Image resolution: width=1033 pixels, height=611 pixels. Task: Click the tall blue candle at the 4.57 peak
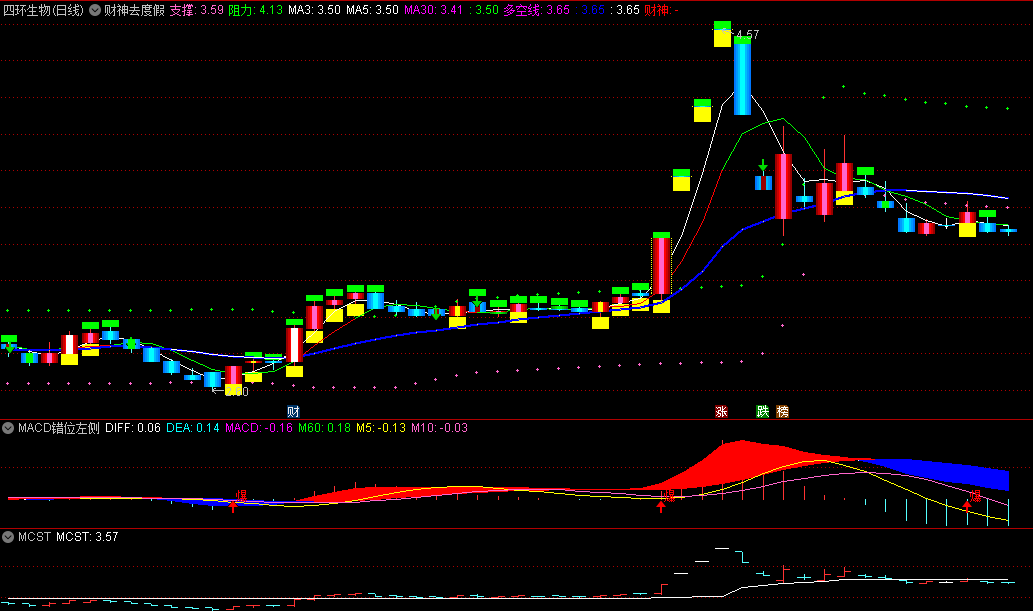(x=742, y=79)
